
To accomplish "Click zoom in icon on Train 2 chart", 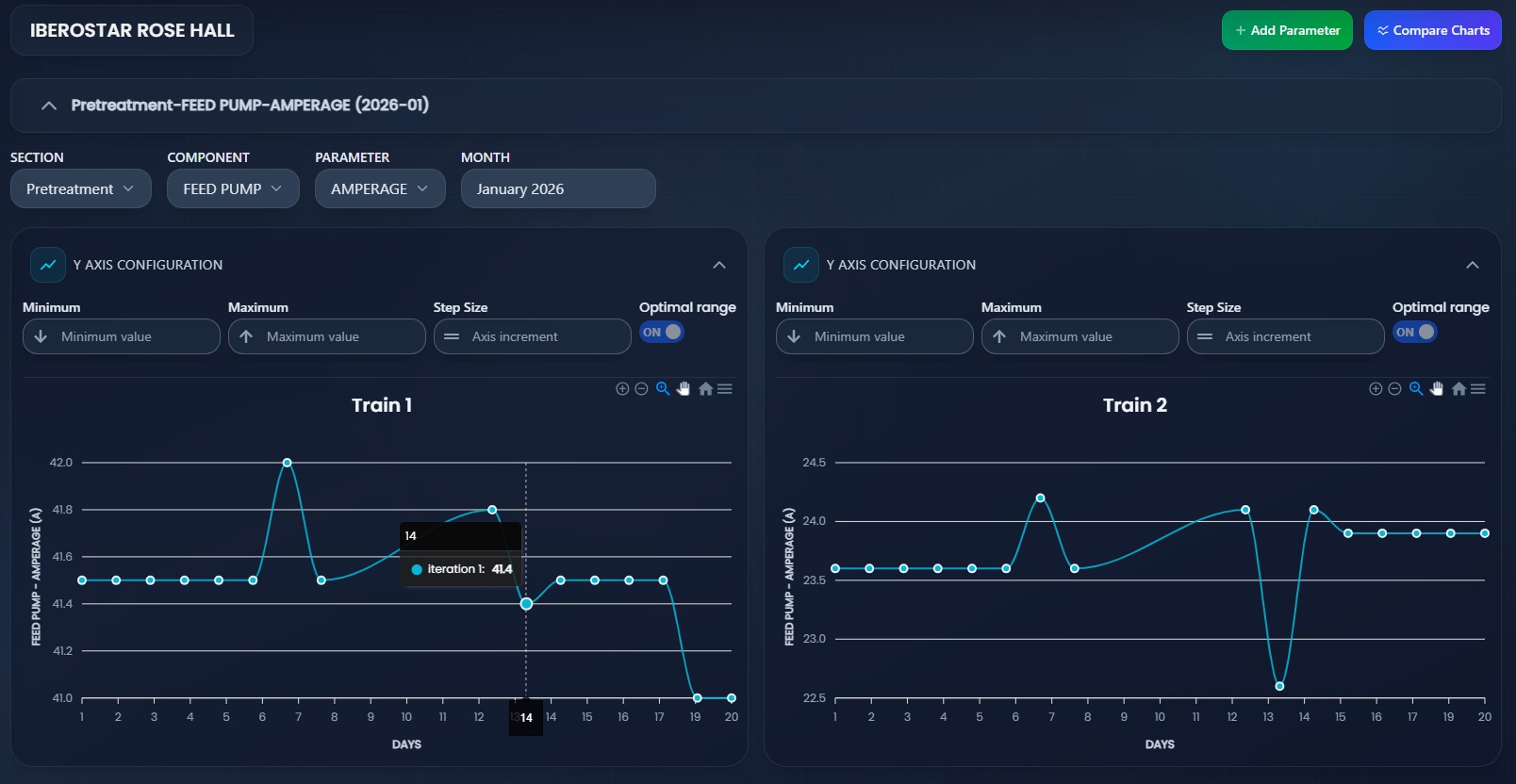I will [1376, 389].
